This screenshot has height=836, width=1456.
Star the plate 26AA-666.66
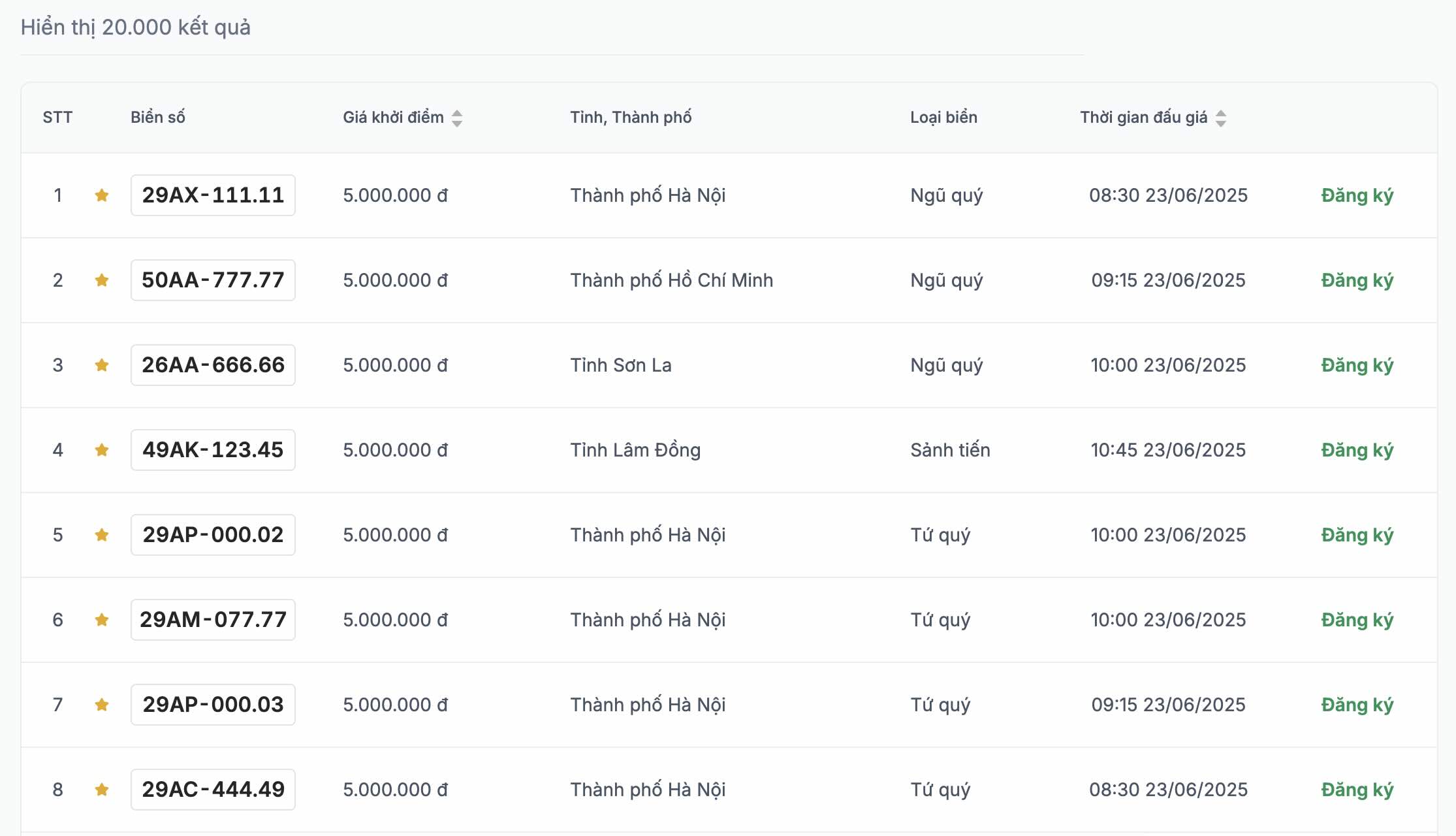pos(101,365)
